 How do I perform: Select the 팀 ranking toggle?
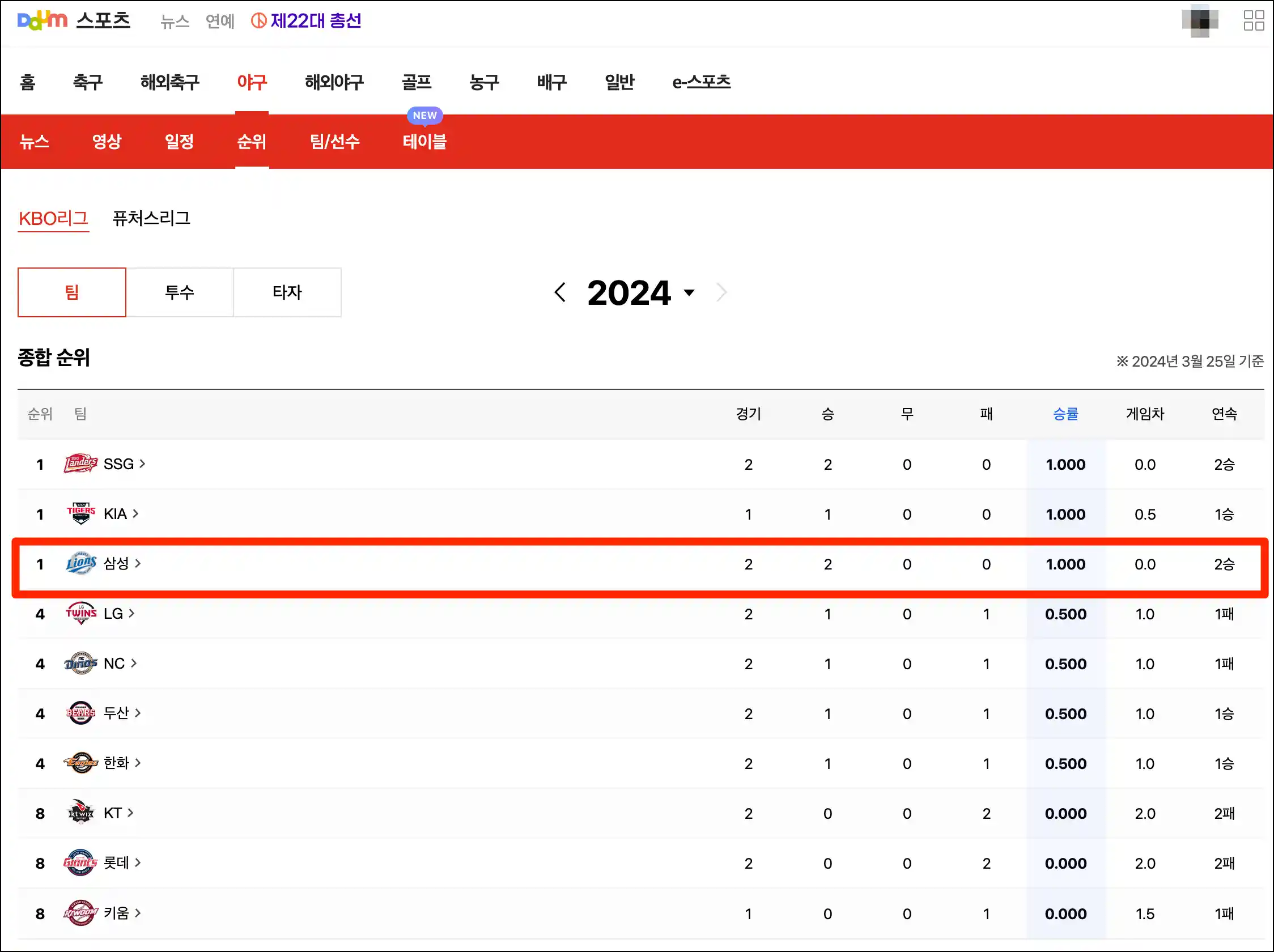tap(72, 292)
